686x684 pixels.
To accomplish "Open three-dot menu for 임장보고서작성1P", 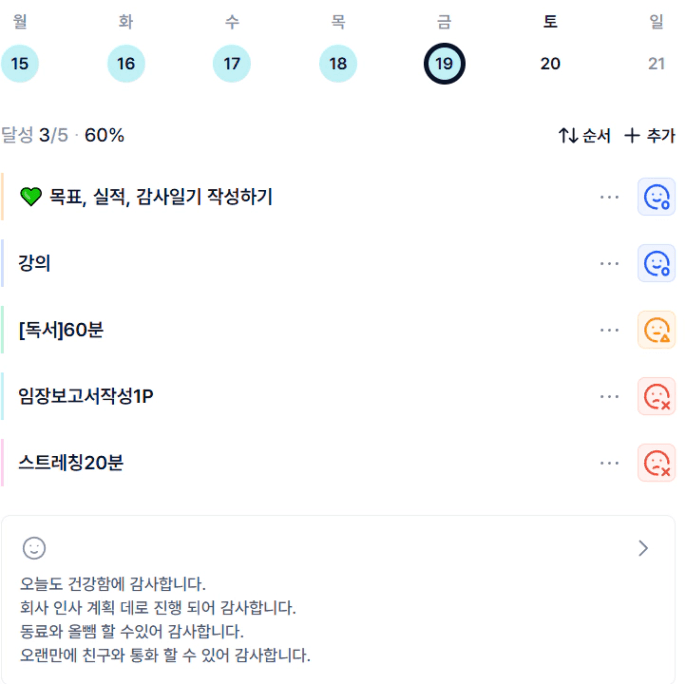I will click(x=610, y=396).
